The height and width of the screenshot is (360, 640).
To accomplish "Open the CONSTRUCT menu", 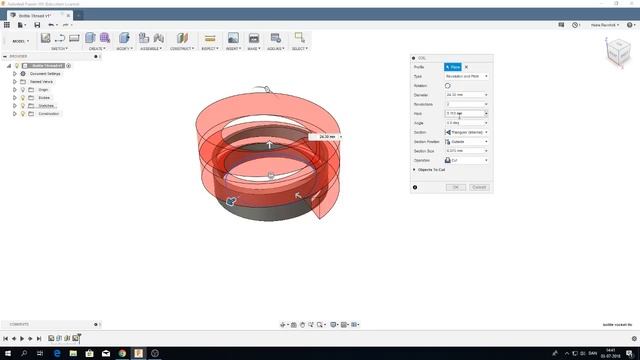I will click(x=182, y=49).
